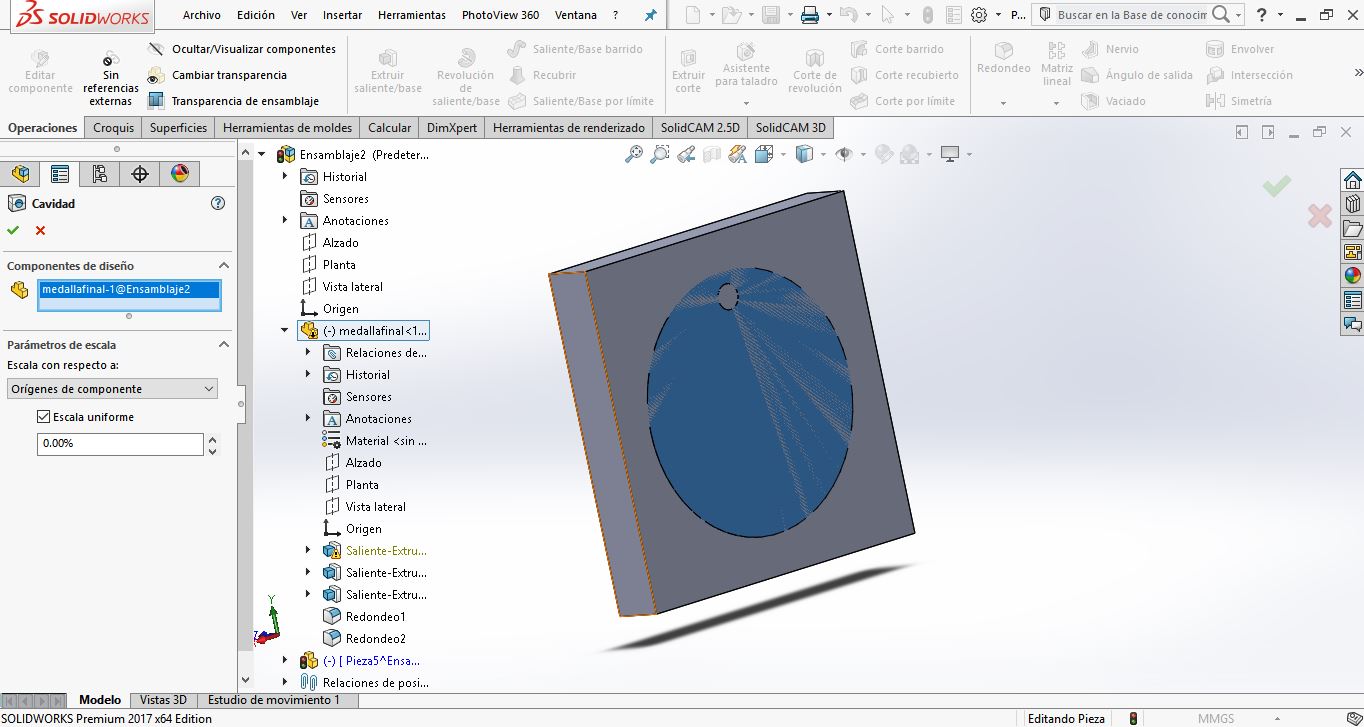This screenshot has width=1364, height=727.
Task: Switch to the Herramientas de moldes tab
Action: [x=288, y=128]
